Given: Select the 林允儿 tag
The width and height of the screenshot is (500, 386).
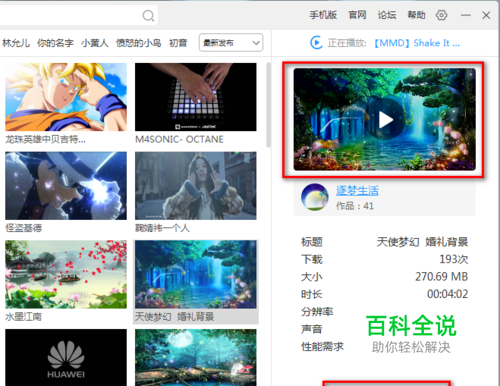Looking at the screenshot, I should [16, 43].
